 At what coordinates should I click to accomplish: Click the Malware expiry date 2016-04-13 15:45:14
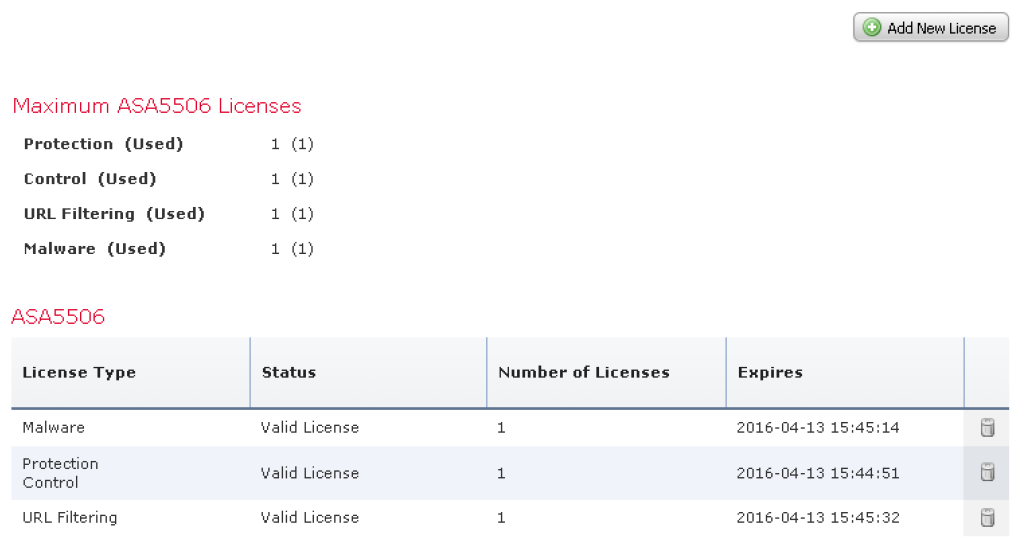(x=818, y=428)
